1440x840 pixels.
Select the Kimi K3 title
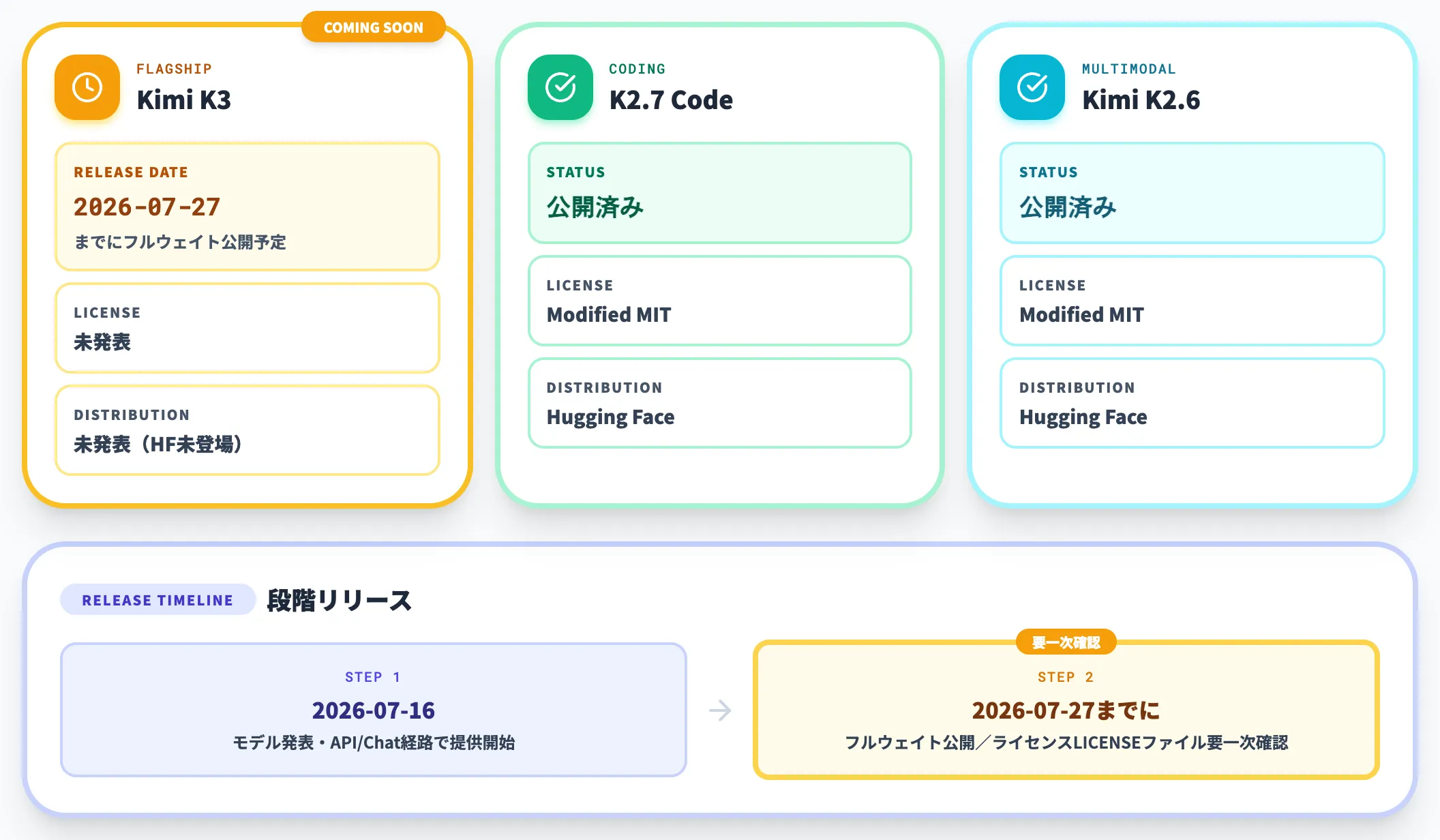184,100
